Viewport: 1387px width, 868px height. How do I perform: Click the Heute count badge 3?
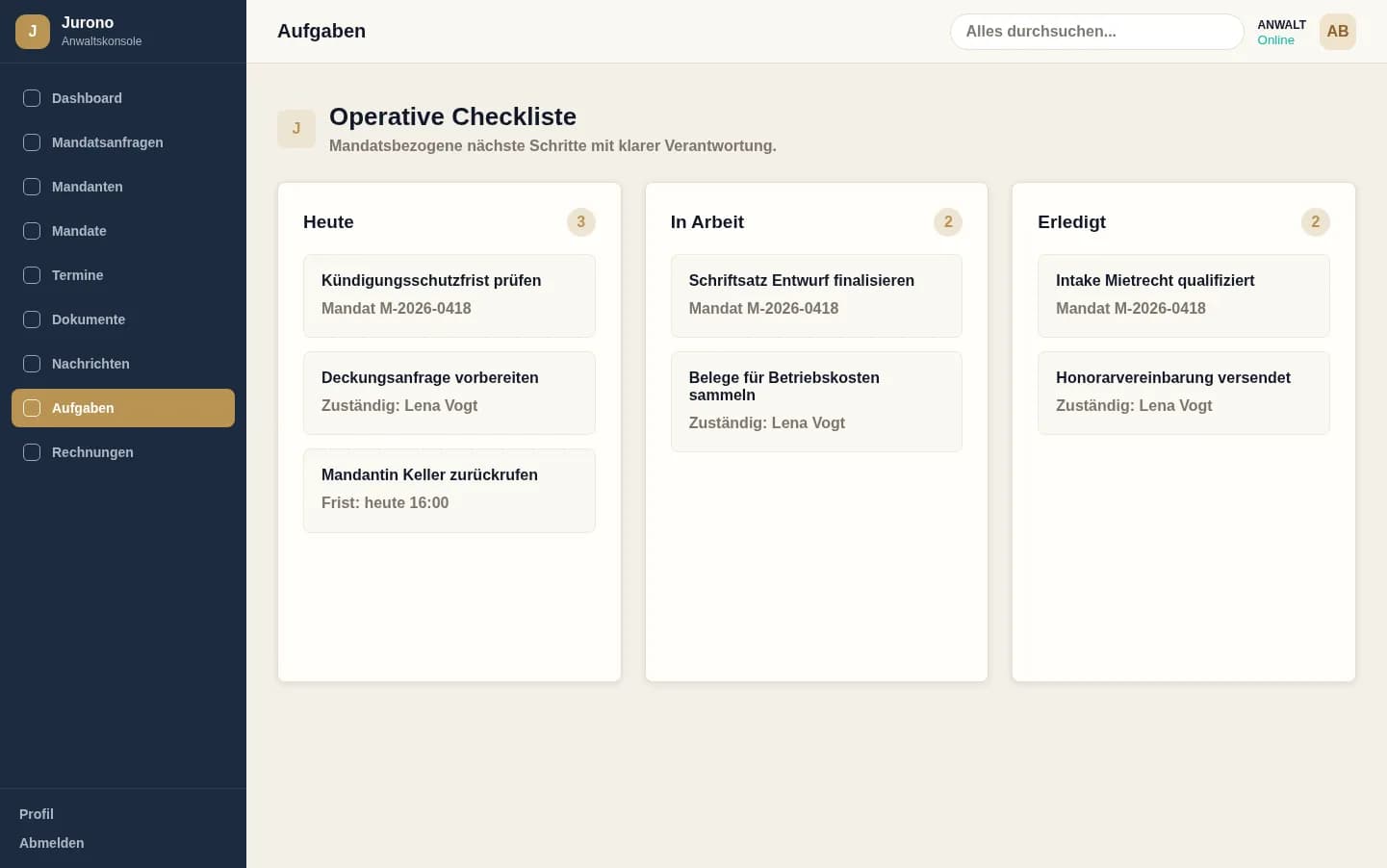coord(580,222)
